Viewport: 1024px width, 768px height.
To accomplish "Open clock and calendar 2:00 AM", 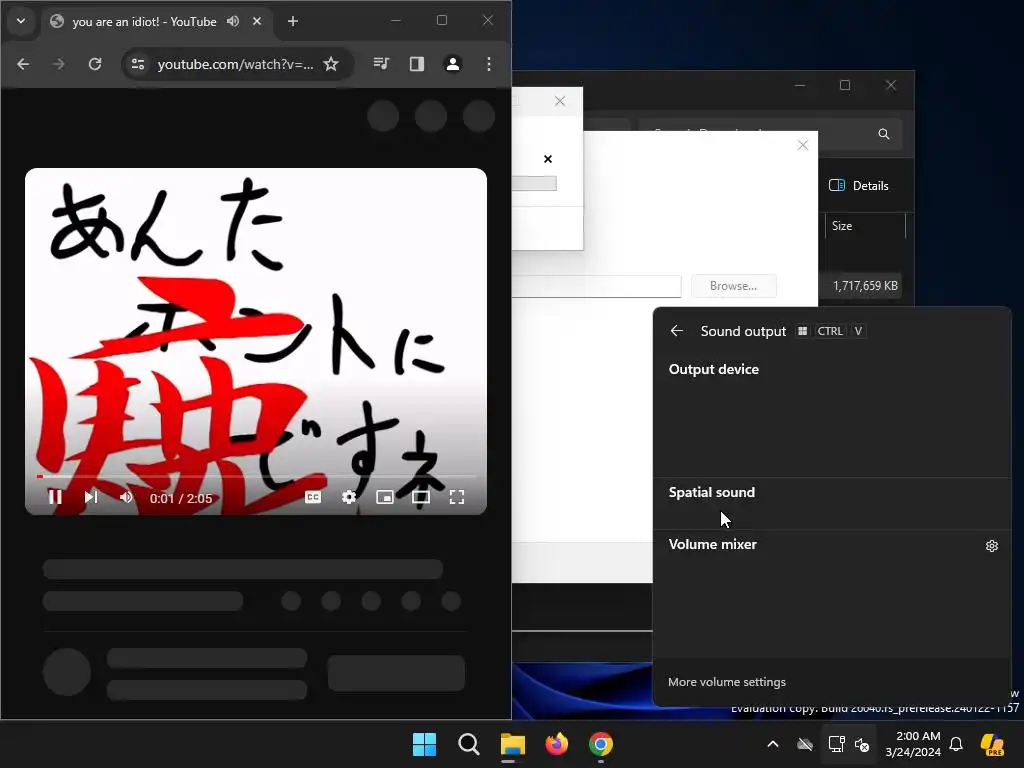I will pyautogui.click(x=913, y=744).
